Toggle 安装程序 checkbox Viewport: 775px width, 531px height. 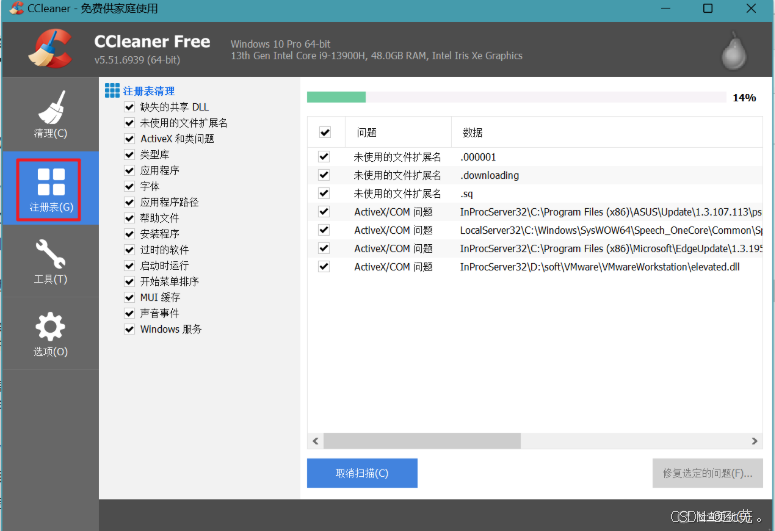click(129, 233)
